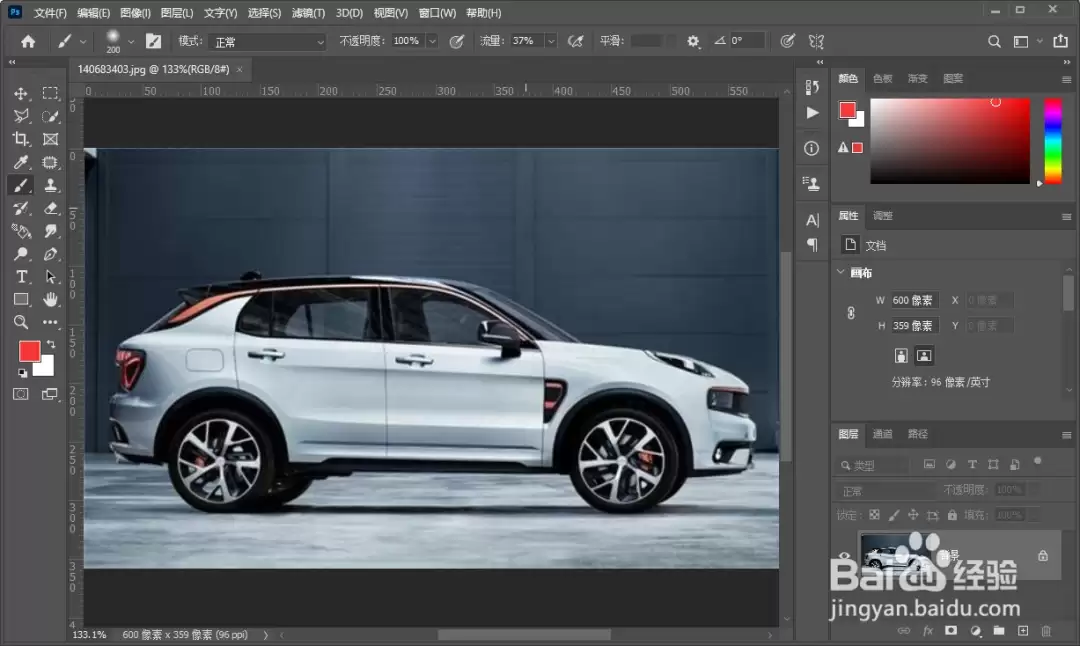Viewport: 1080px width, 646px height.
Task: Delete layer trash button
Action: pos(1046,630)
